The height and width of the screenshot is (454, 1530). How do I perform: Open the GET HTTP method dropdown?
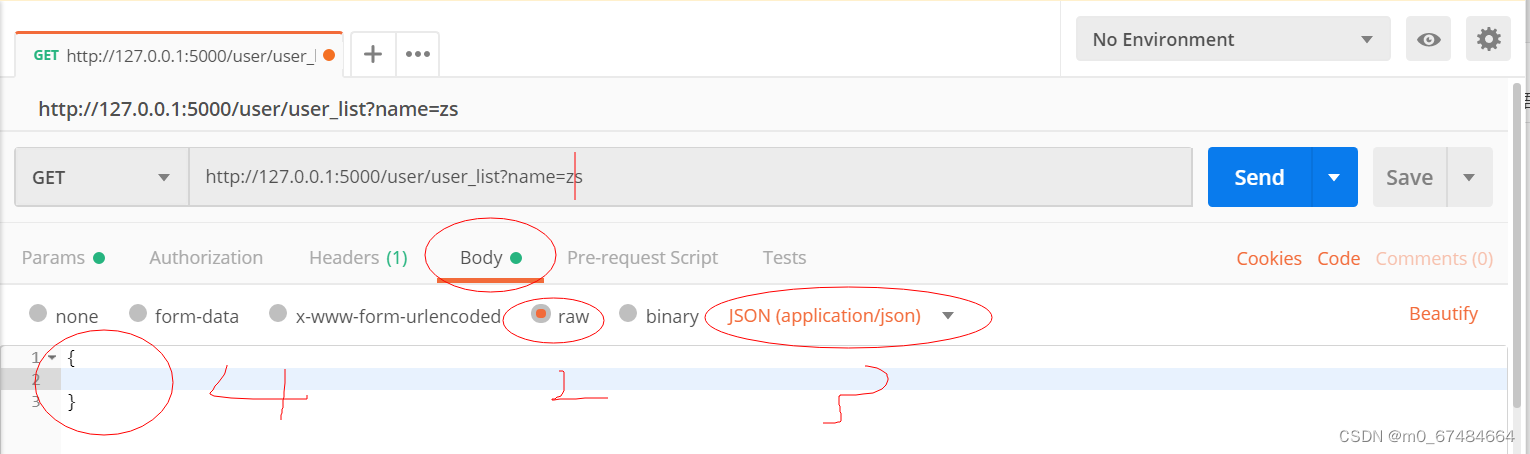click(x=101, y=177)
